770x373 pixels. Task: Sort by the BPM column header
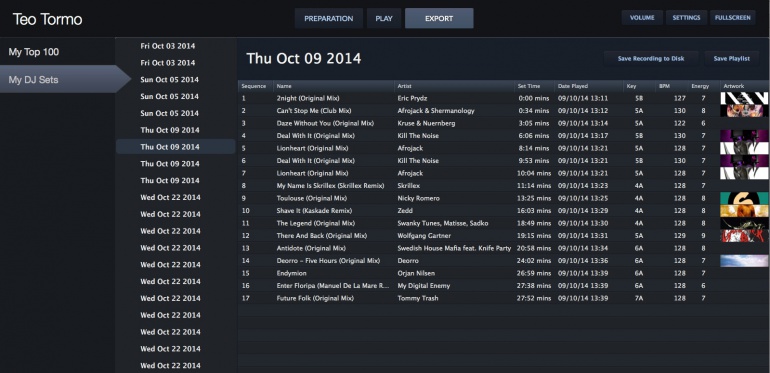[671, 86]
